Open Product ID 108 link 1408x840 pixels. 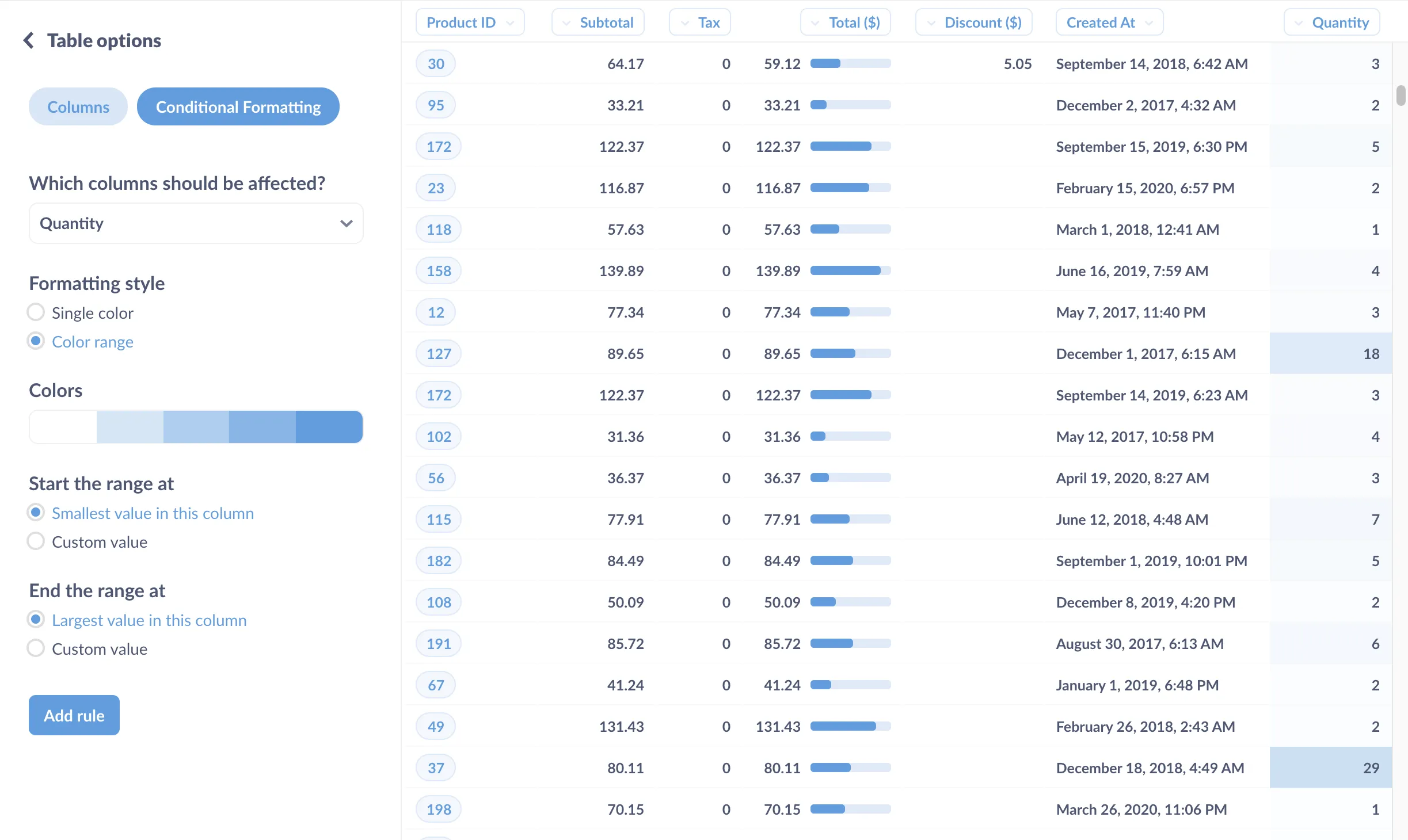tap(439, 602)
